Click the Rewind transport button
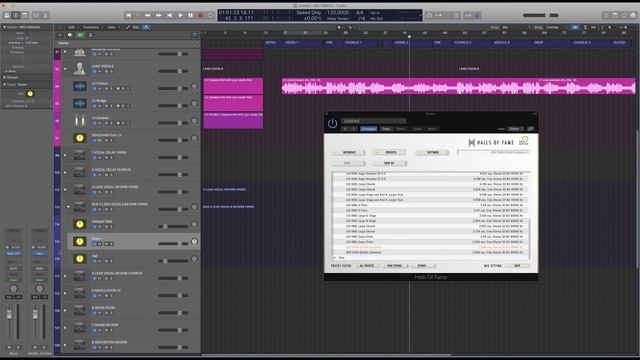The width and height of the screenshot is (640, 360). [x=147, y=16]
